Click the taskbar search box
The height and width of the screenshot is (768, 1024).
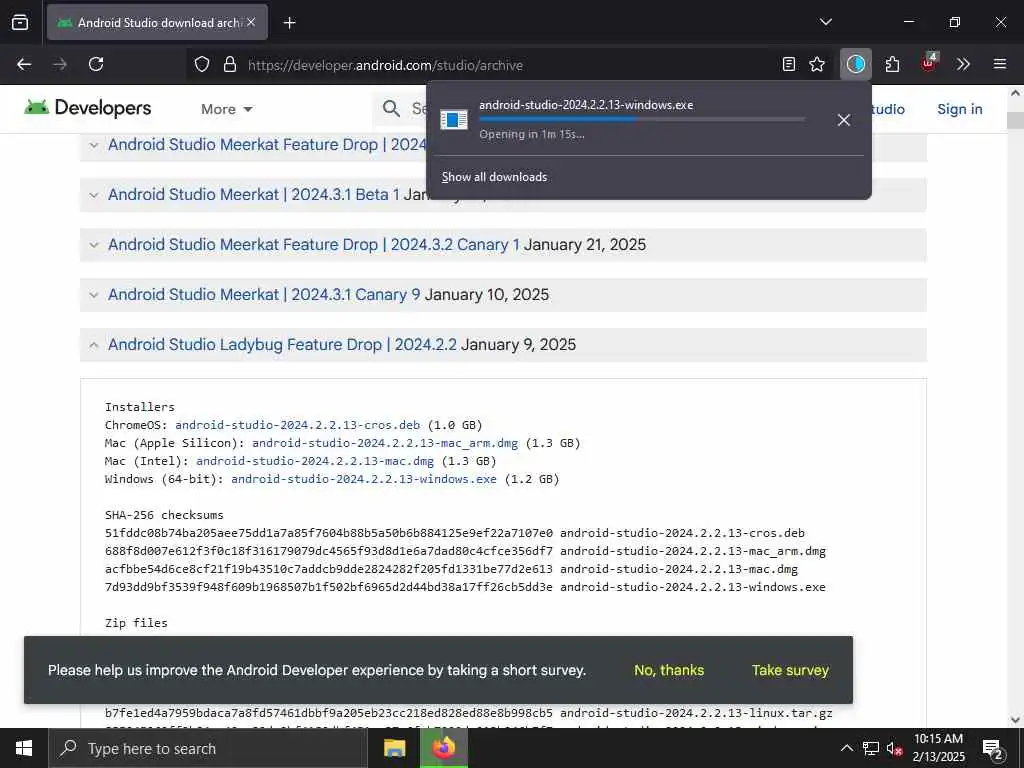click(x=208, y=748)
